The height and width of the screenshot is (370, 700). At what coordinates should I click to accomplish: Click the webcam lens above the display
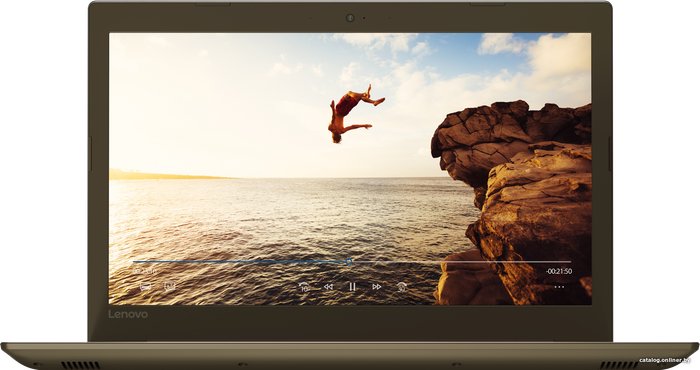point(350,18)
